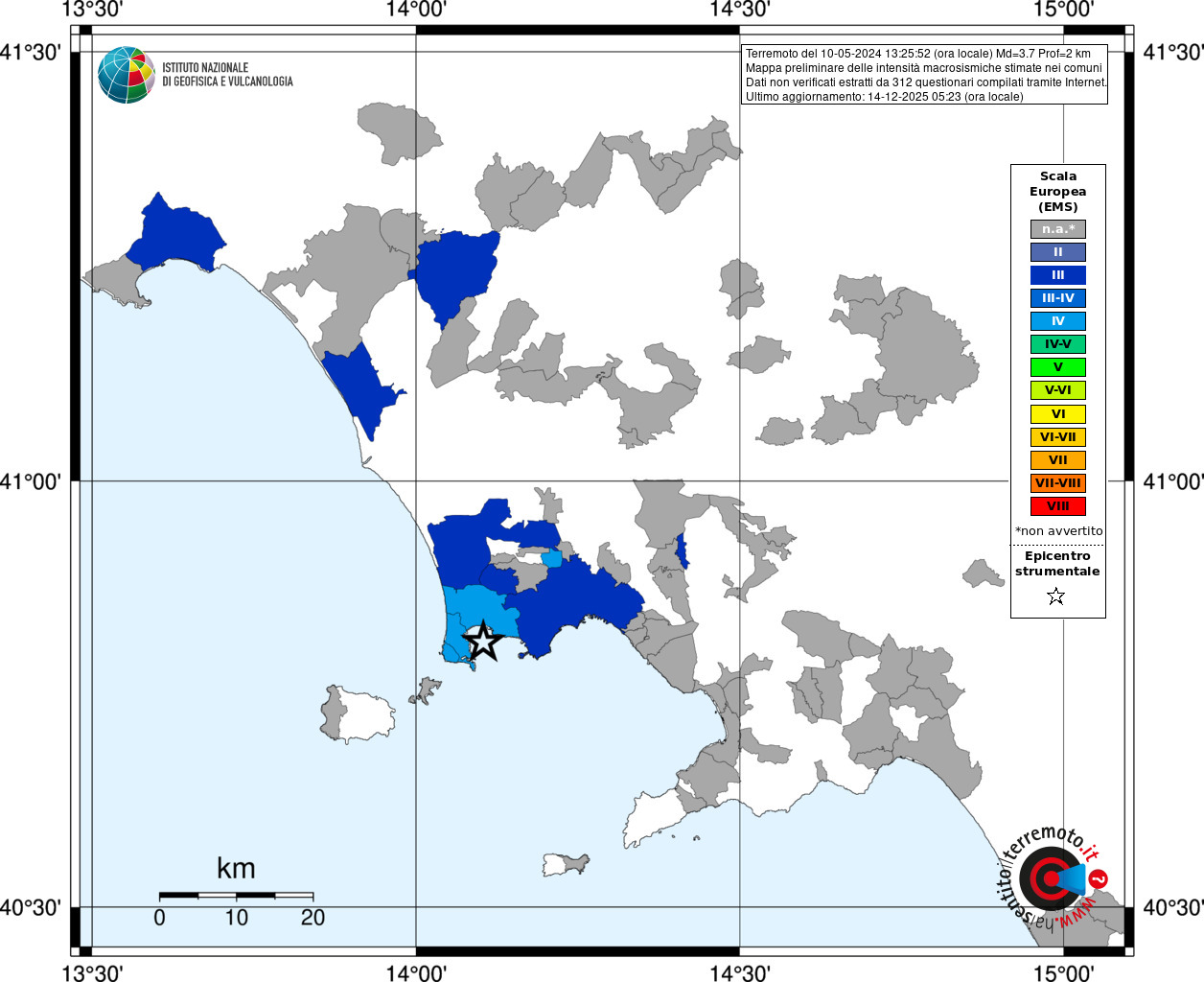Click the legend star under Epicentro strumentale

1056,596
